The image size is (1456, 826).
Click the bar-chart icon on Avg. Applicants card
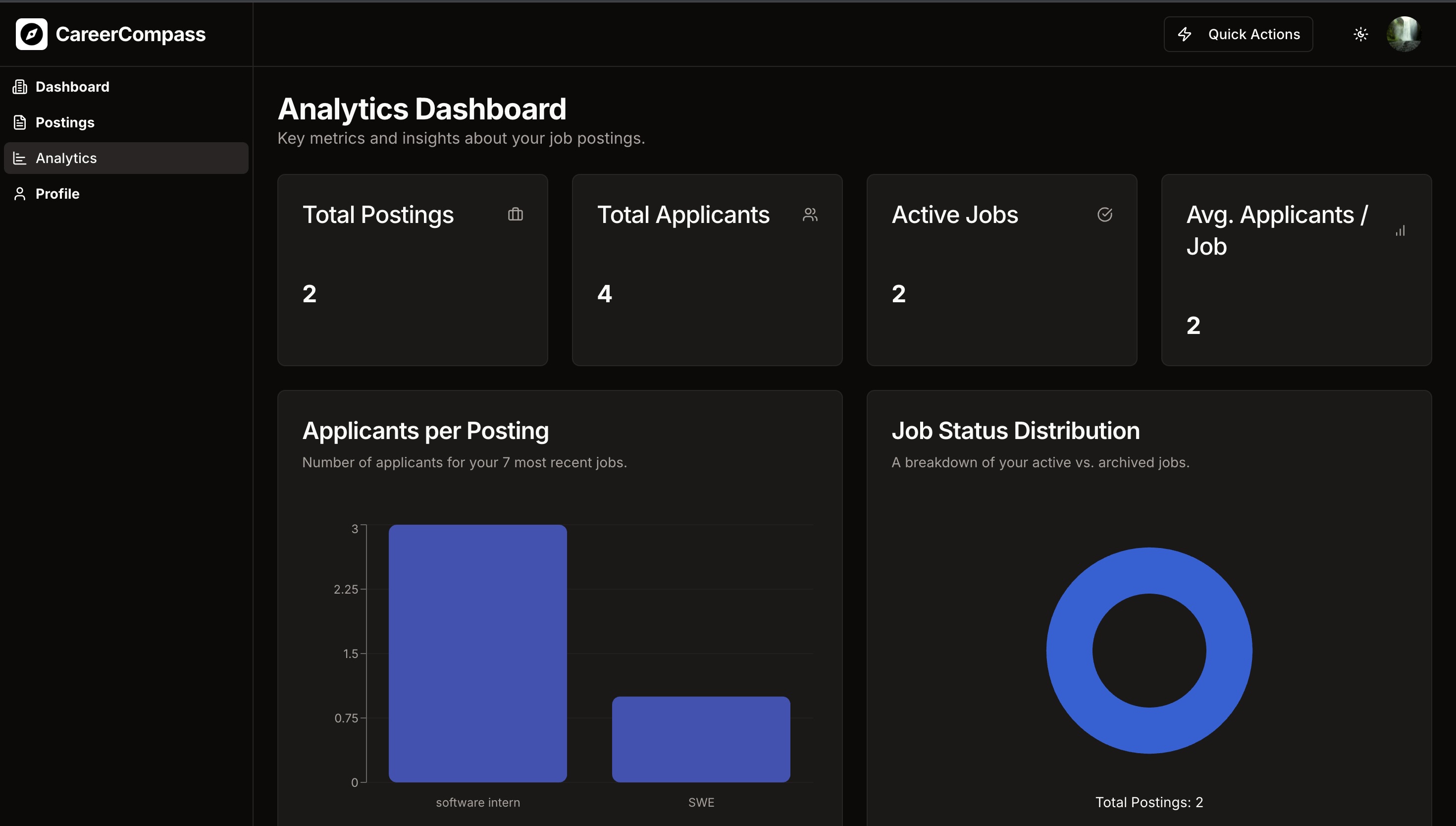(1400, 231)
